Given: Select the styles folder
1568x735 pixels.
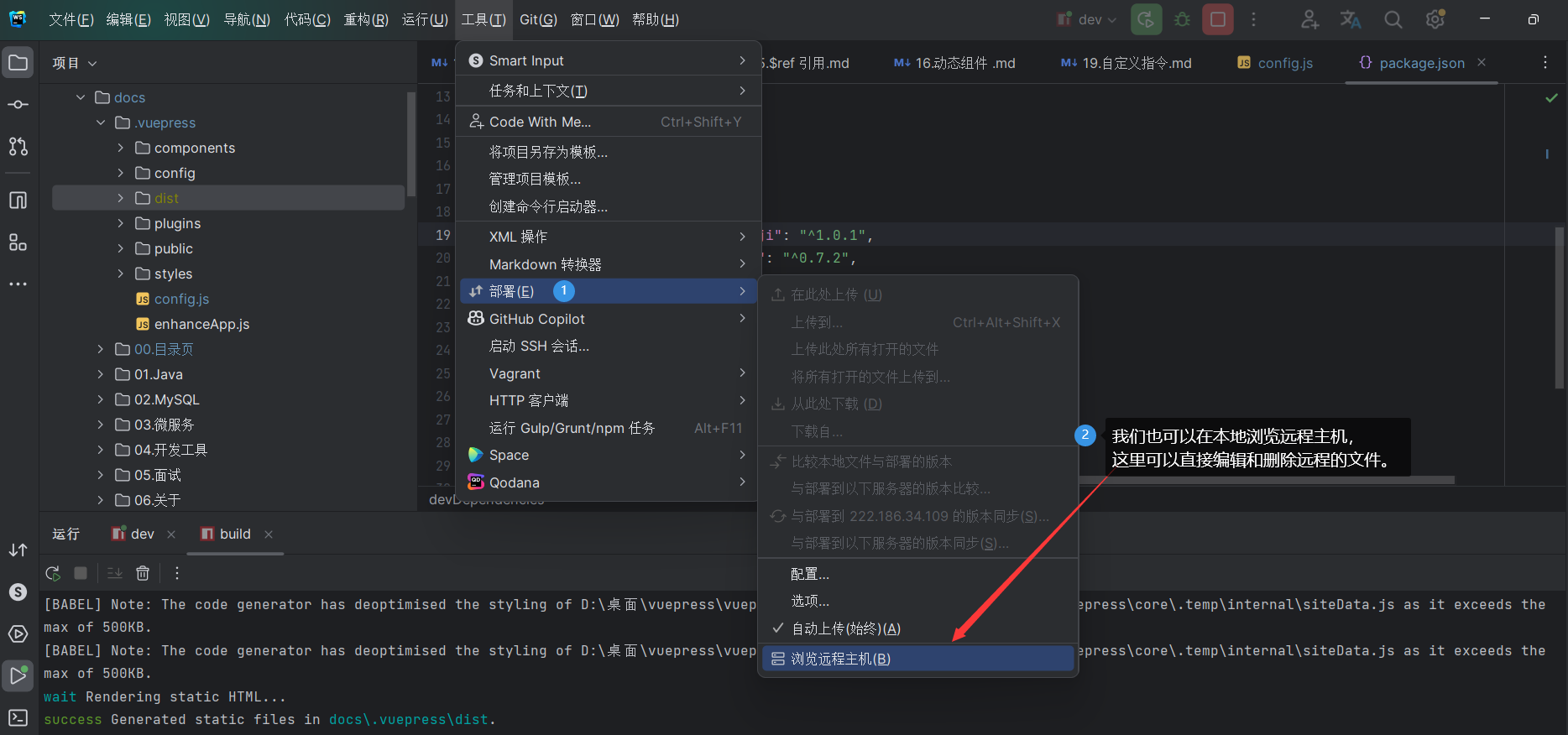Looking at the screenshot, I should click(x=173, y=274).
